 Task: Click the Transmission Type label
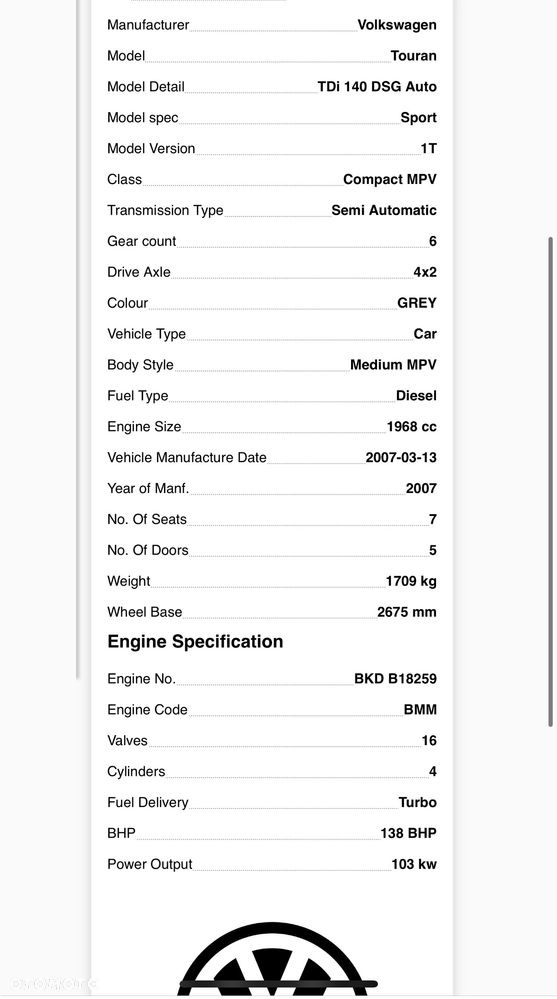coord(165,210)
